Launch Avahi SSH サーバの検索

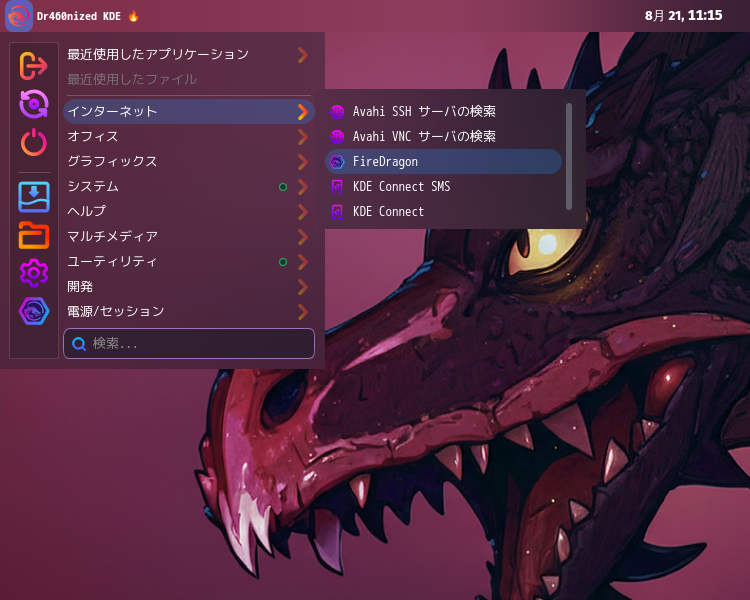[x=443, y=112]
